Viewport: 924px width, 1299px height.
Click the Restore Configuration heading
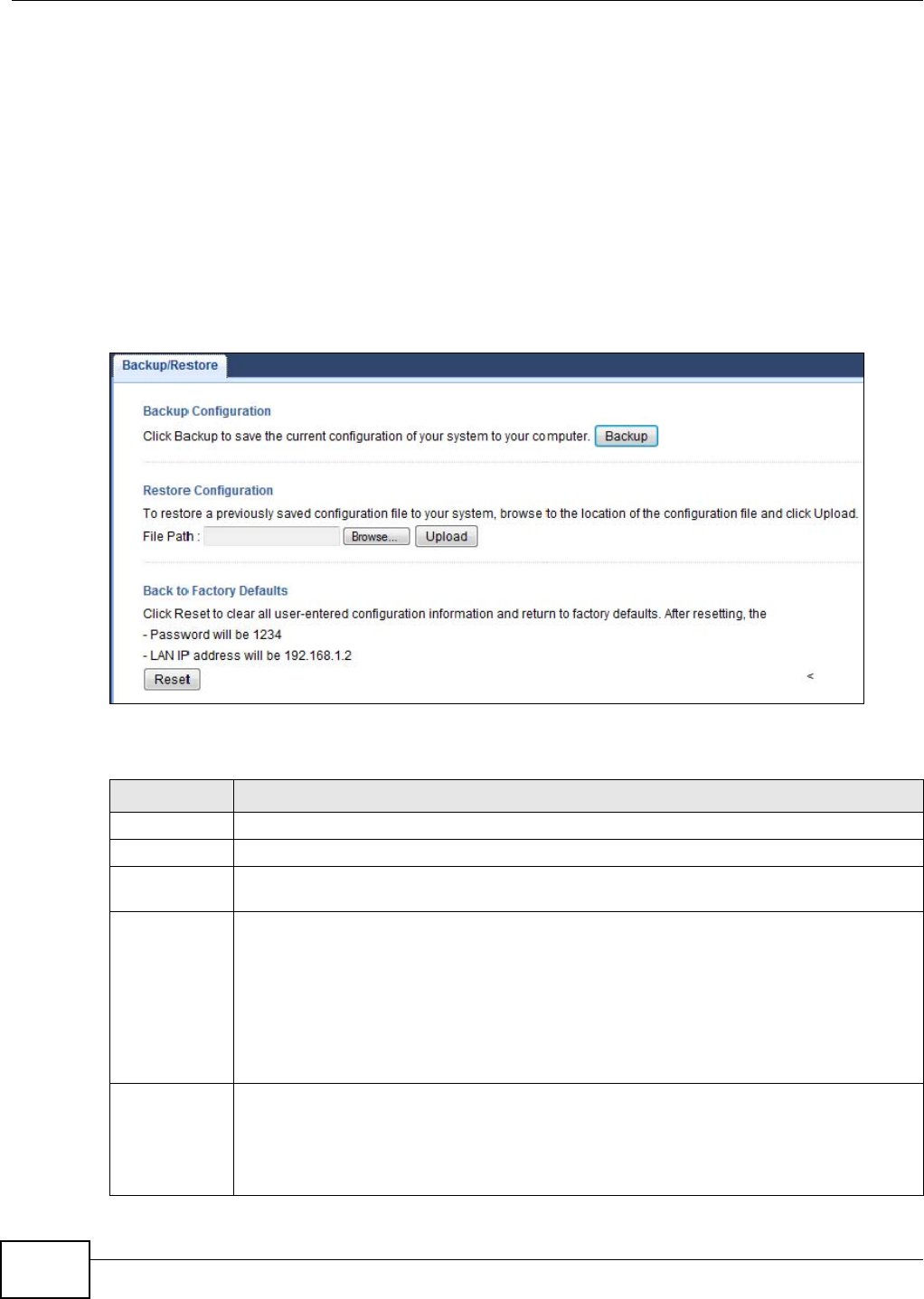(208, 491)
